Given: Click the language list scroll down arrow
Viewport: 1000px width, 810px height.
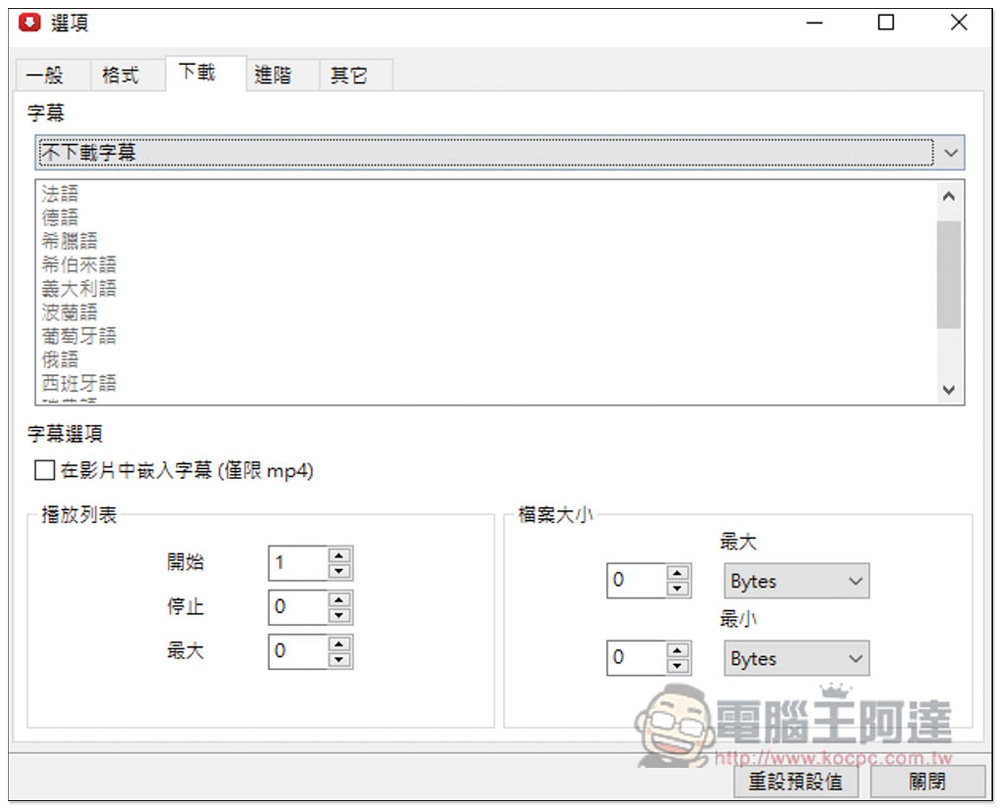Looking at the screenshot, I should coord(948,389).
